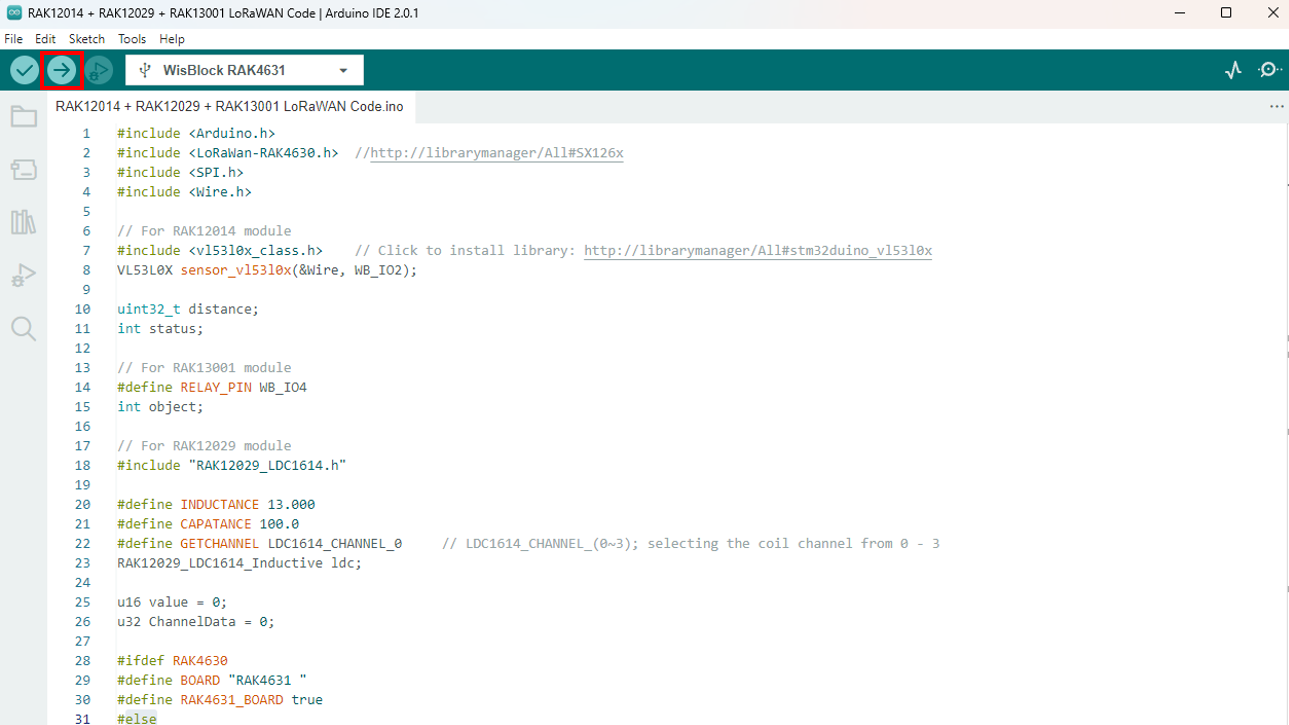
Task: Click '<LoRaWan-RAK4630.h>' on line 2
Action: click(264, 153)
